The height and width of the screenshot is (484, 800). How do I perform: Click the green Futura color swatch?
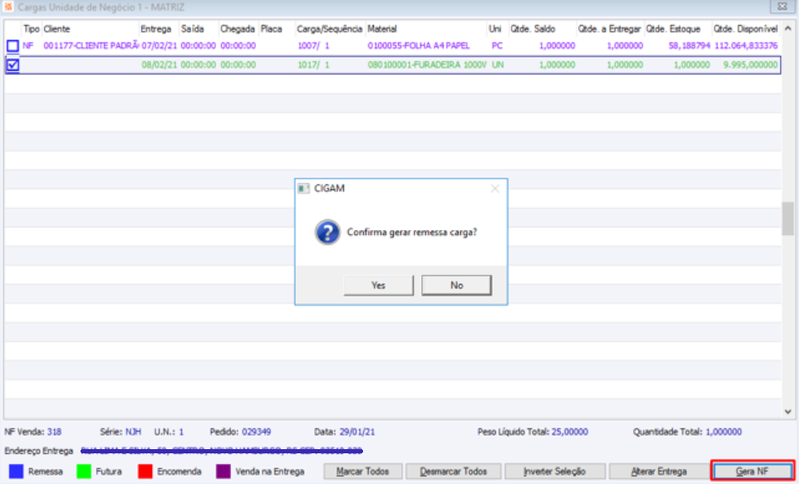84,471
